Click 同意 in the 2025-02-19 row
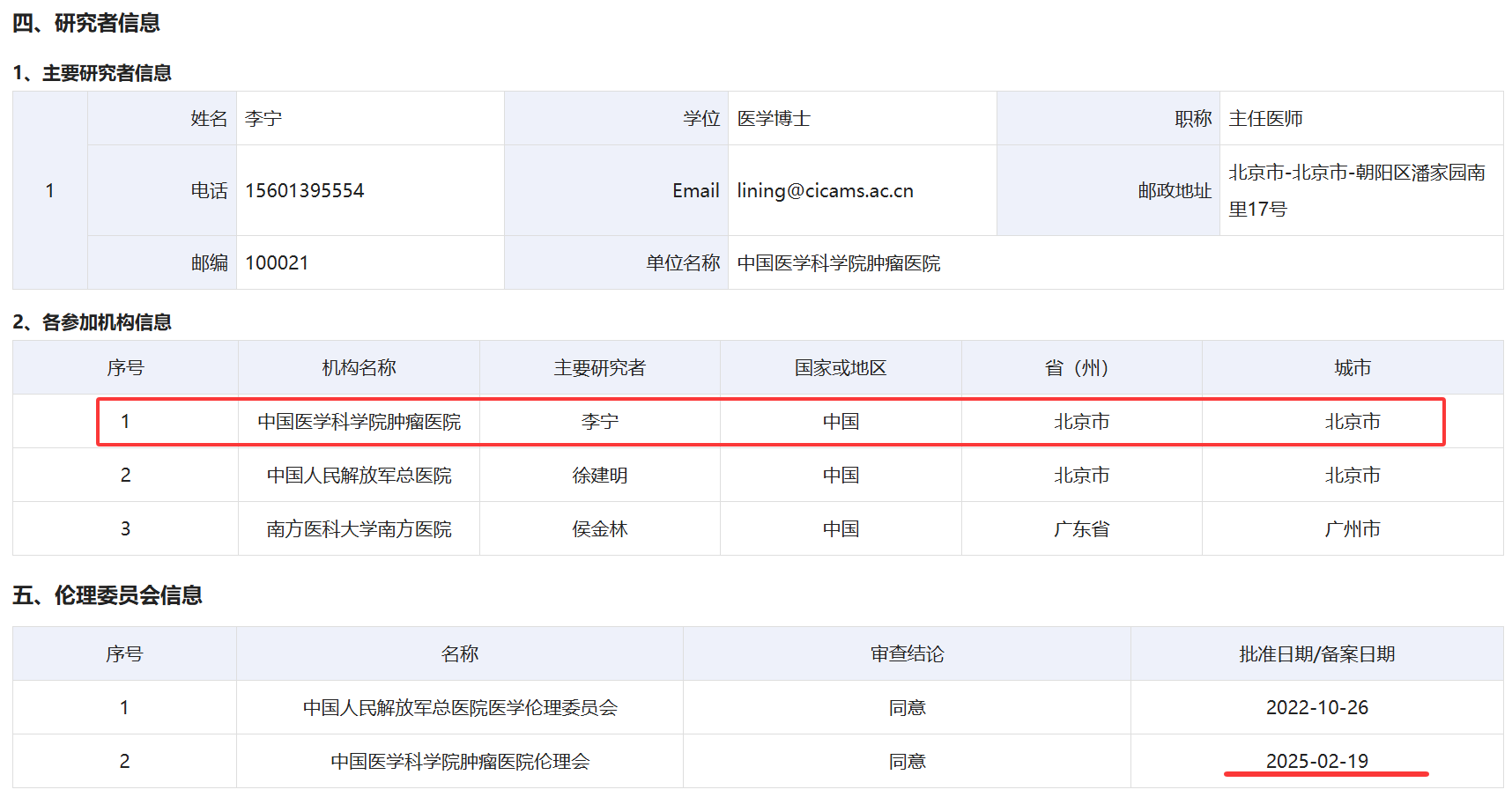 [x=907, y=761]
